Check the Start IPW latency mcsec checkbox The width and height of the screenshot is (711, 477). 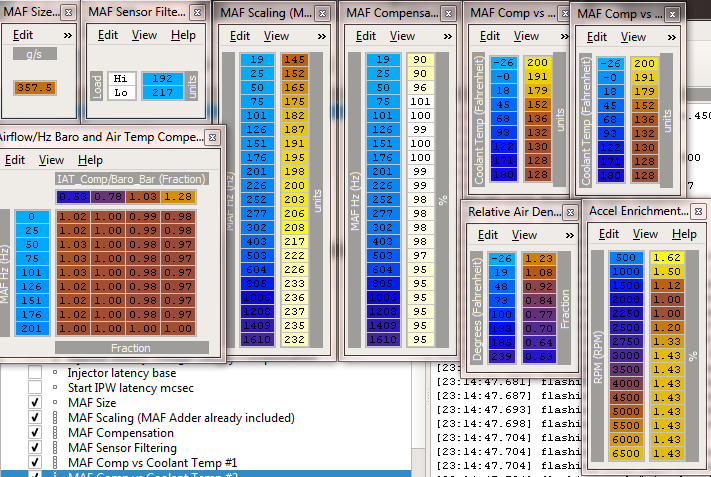point(35,387)
